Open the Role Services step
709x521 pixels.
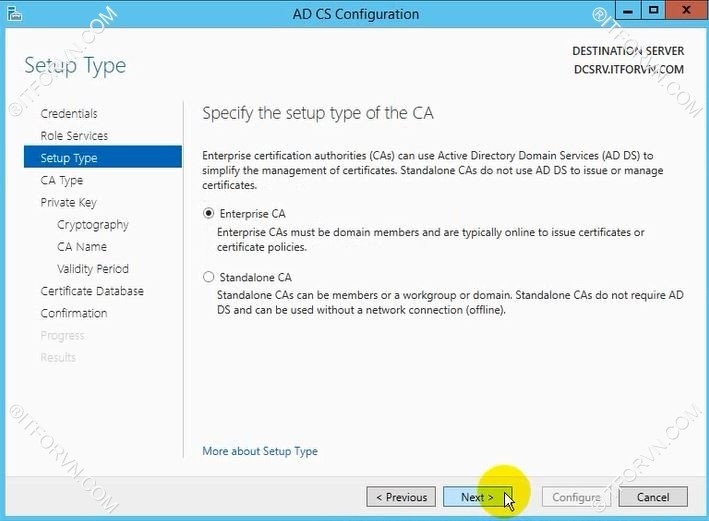74,136
